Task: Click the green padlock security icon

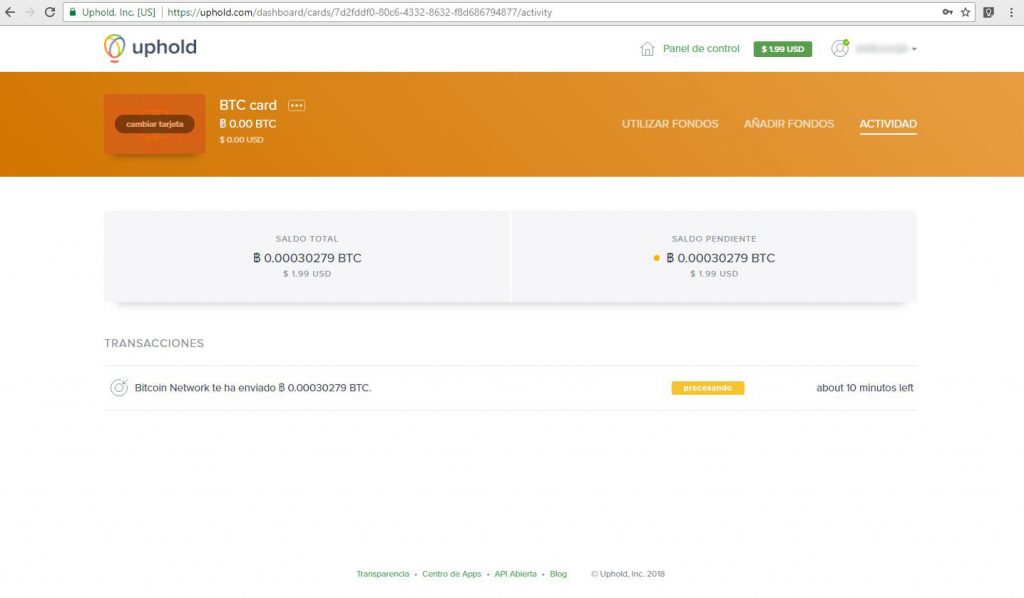Action: 72,12
